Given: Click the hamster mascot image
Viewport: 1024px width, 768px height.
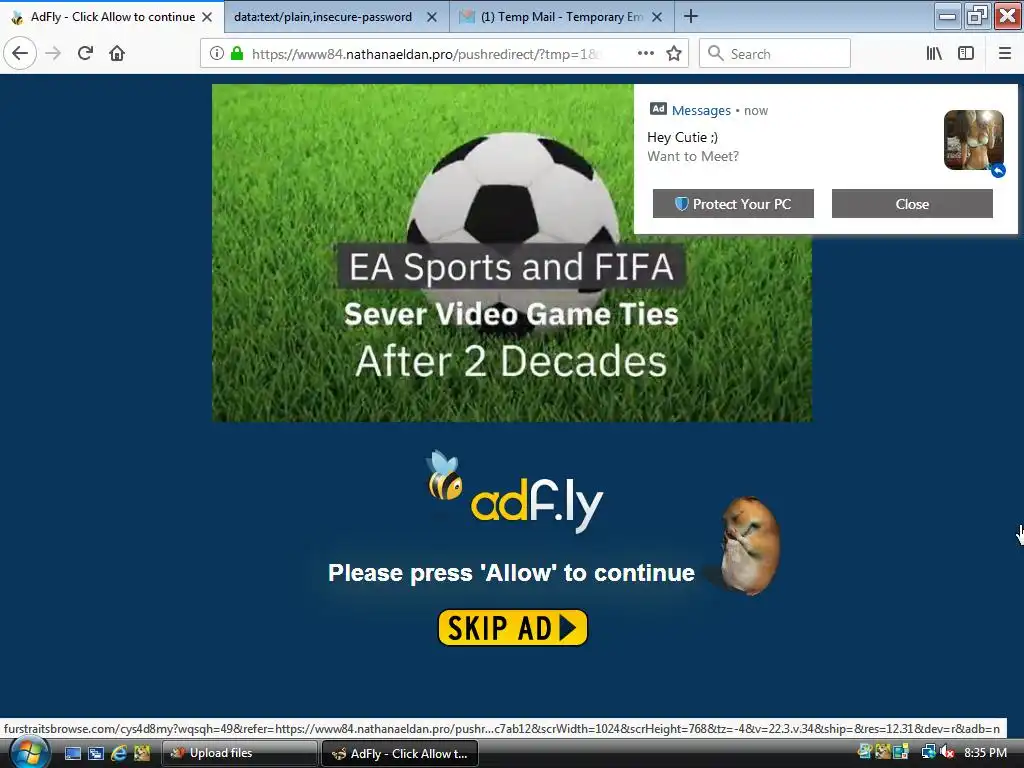Looking at the screenshot, I should (x=748, y=546).
